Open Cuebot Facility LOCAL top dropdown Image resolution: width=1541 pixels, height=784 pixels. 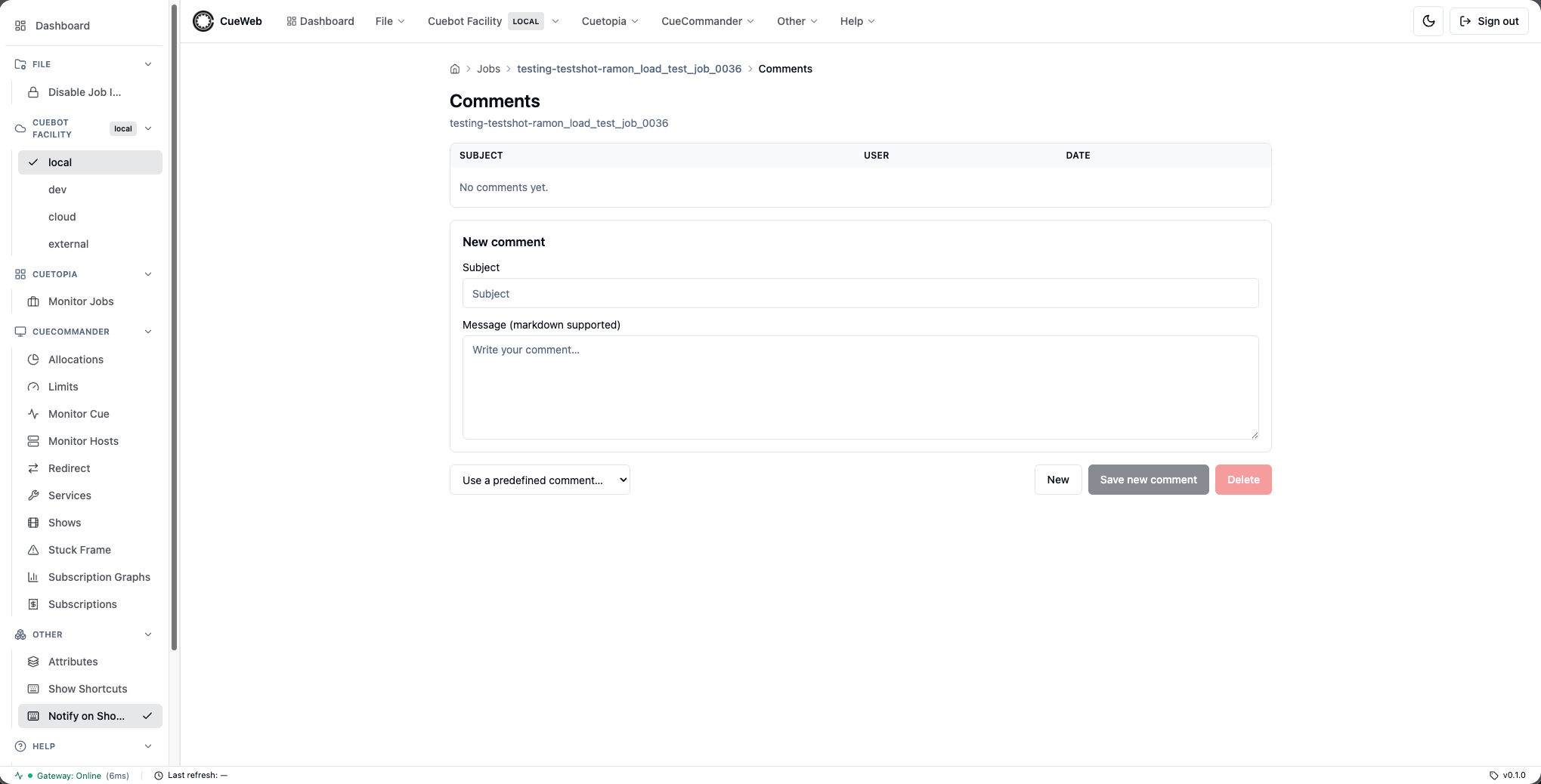pyautogui.click(x=493, y=21)
